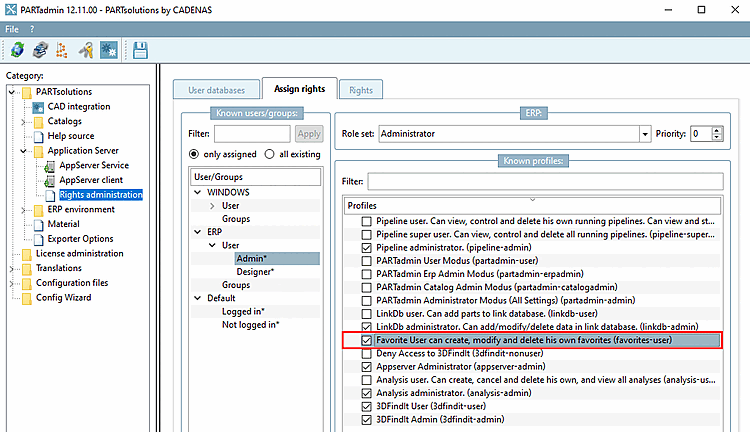Image resolution: width=750 pixels, height=432 pixels.
Task: Uncheck the LinkDb administrator checkbox
Action: 366,327
